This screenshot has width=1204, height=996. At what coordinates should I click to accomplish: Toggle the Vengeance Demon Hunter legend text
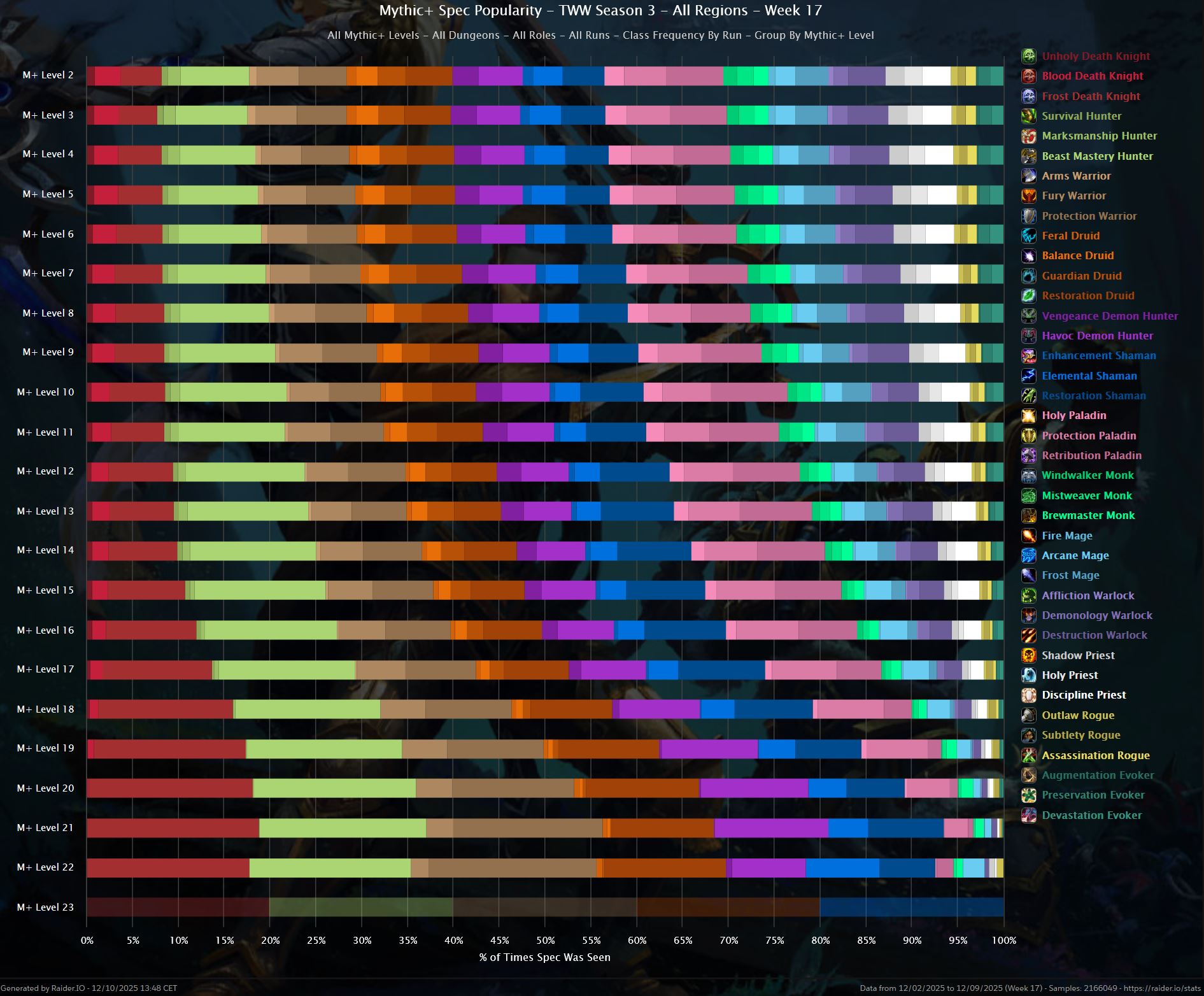coord(1109,316)
